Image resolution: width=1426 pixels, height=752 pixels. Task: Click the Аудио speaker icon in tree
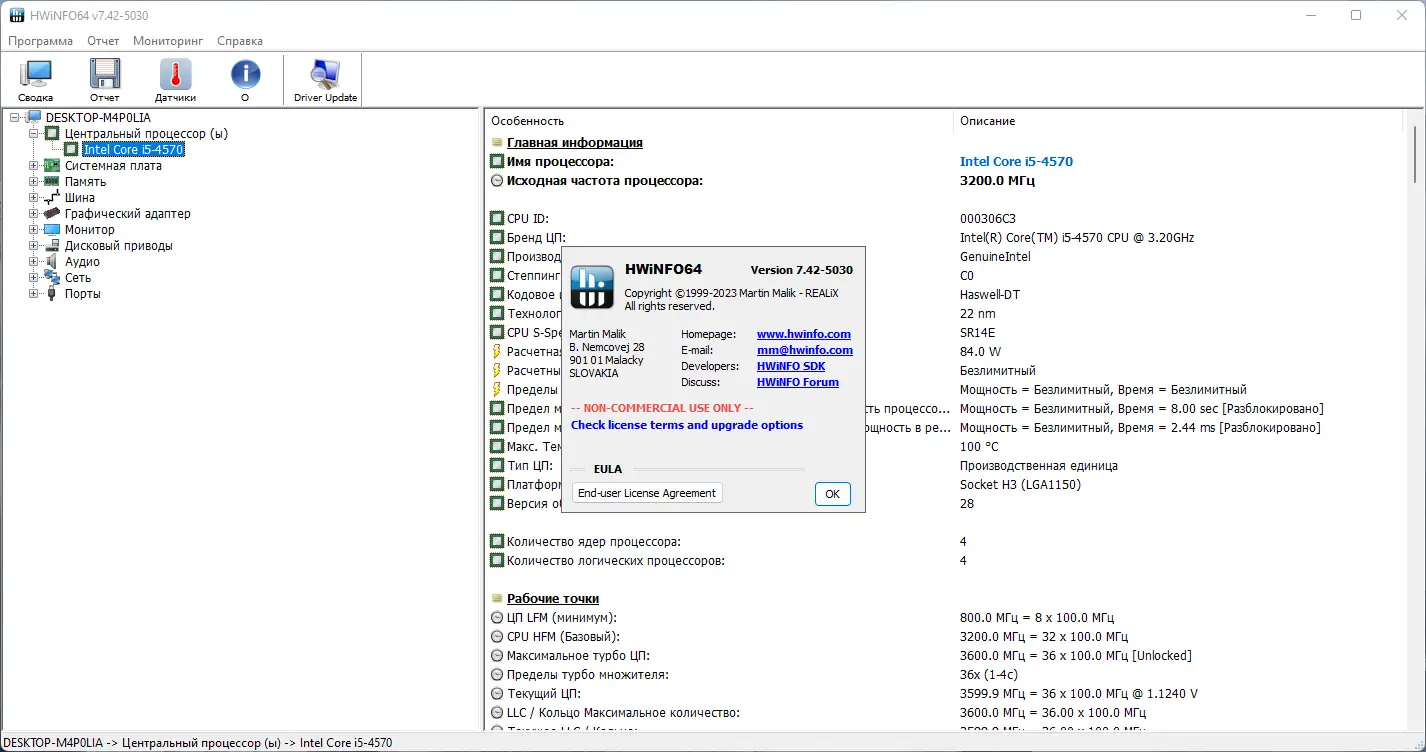[x=52, y=262]
